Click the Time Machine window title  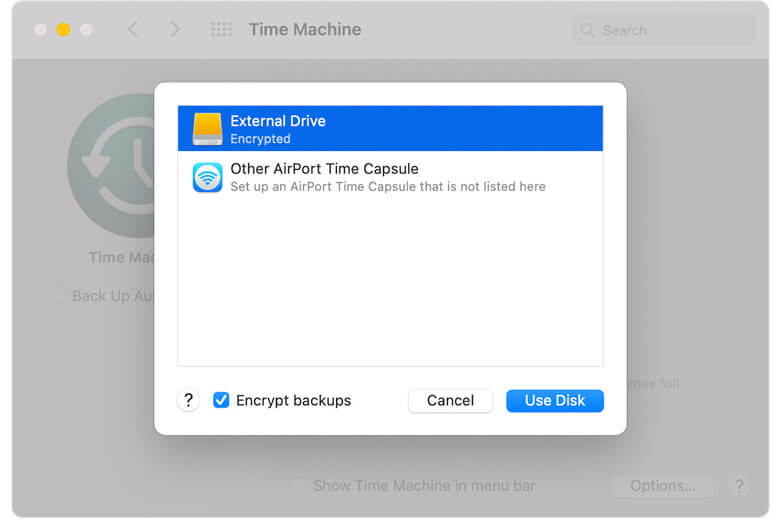305,30
